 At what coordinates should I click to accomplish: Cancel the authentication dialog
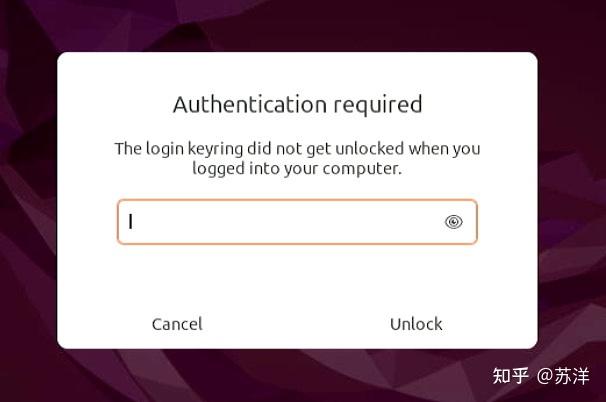(177, 324)
